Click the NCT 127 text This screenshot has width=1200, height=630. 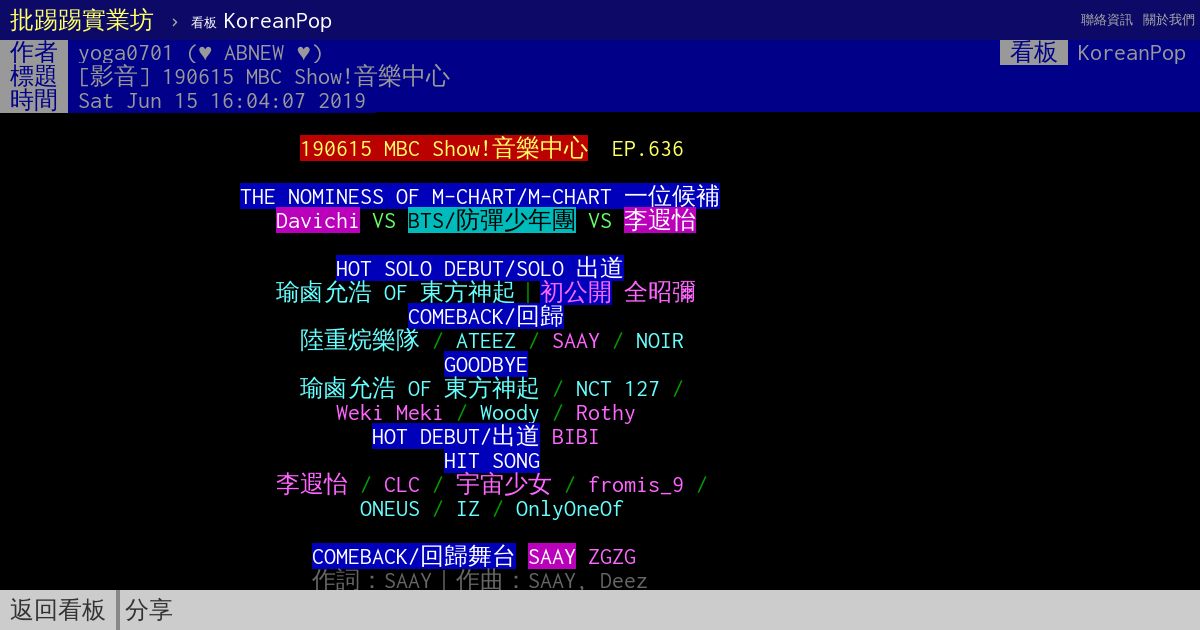coord(618,389)
